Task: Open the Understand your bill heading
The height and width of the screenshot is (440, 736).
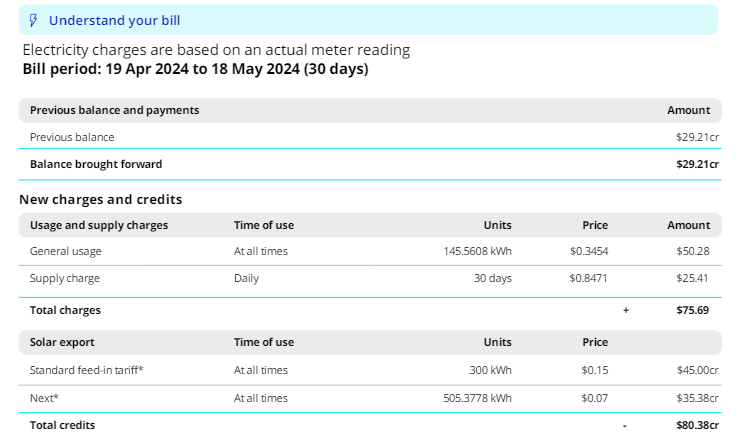Action: pyautogui.click(x=114, y=20)
